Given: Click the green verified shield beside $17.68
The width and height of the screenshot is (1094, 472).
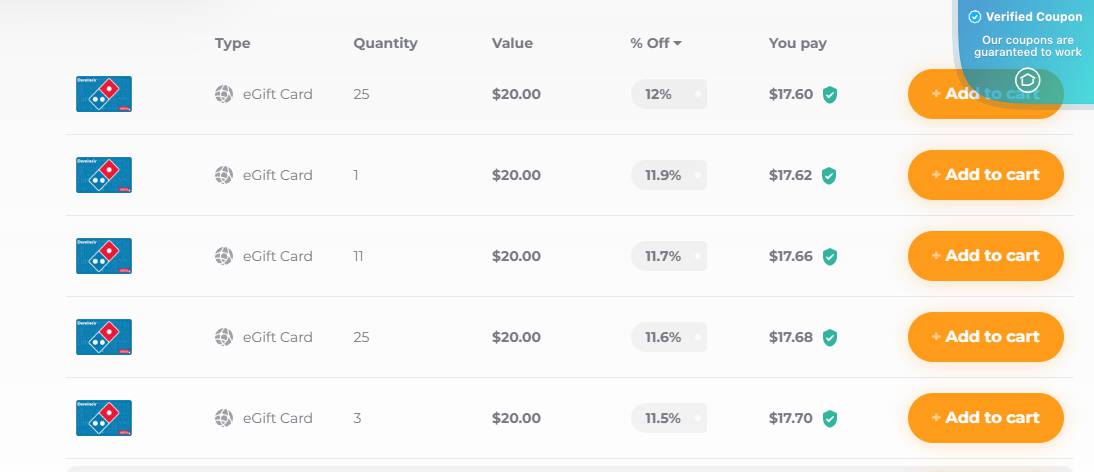Looking at the screenshot, I should tap(830, 338).
